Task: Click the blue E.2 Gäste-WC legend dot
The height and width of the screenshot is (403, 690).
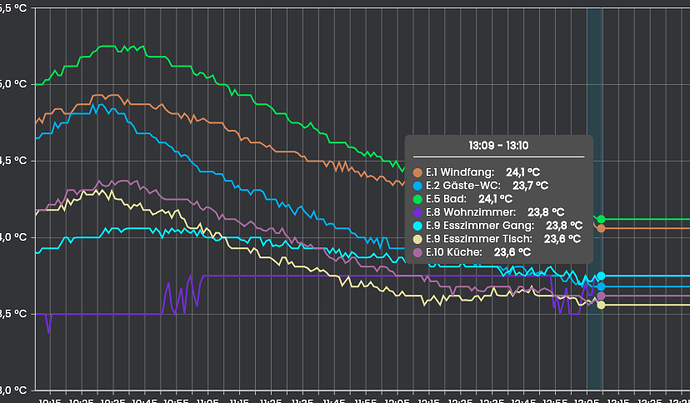Action: click(418, 185)
